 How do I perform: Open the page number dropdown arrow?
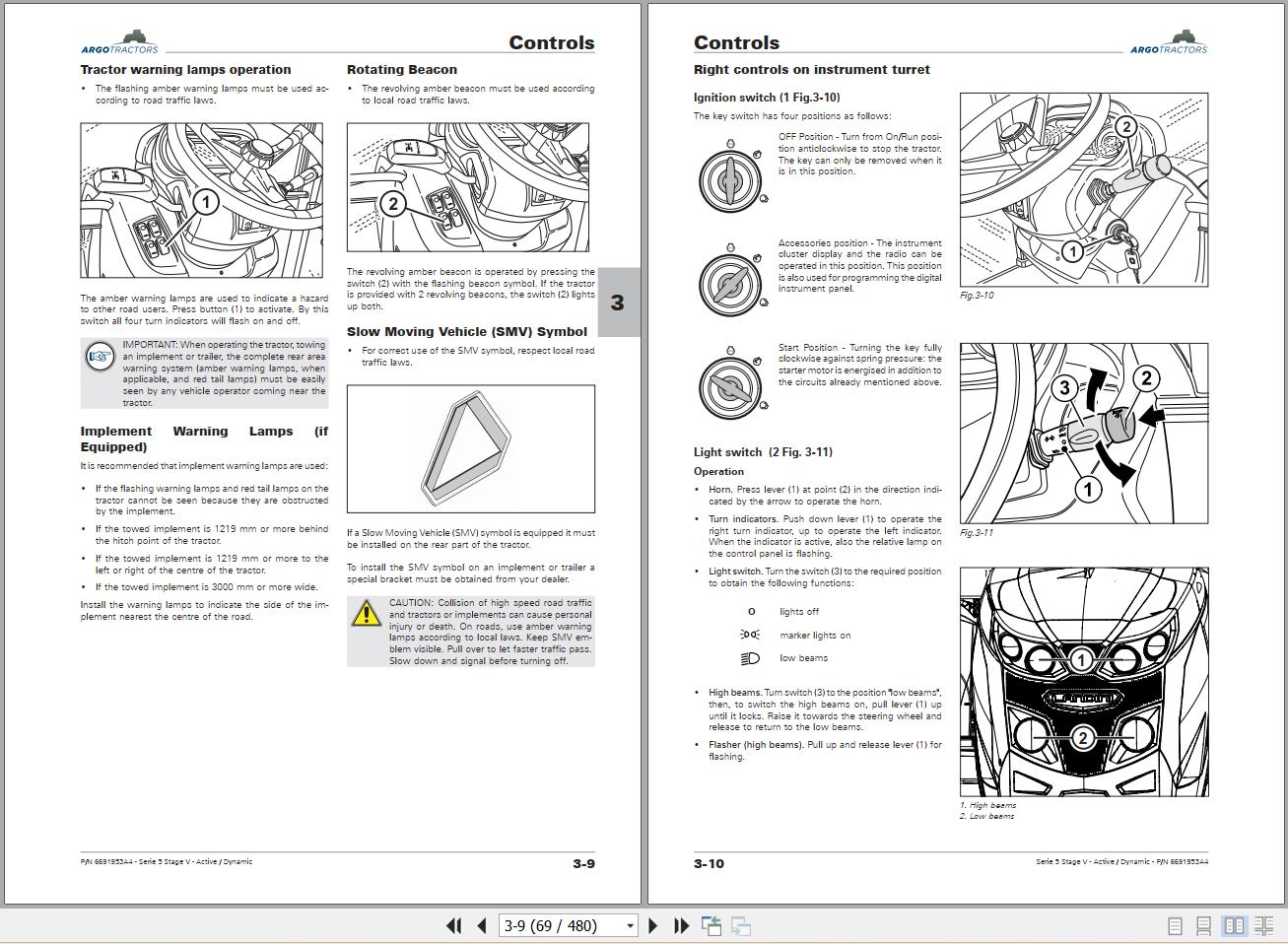(x=630, y=925)
